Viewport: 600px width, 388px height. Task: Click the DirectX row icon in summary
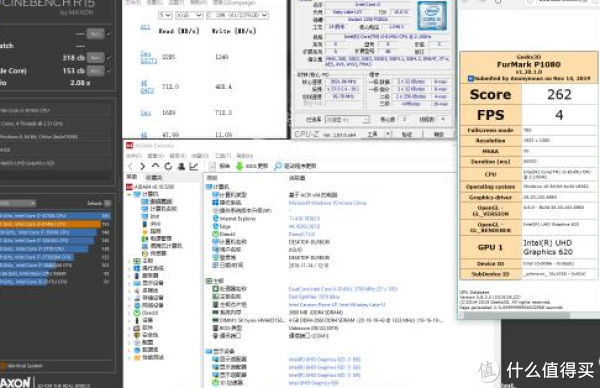tap(216, 234)
